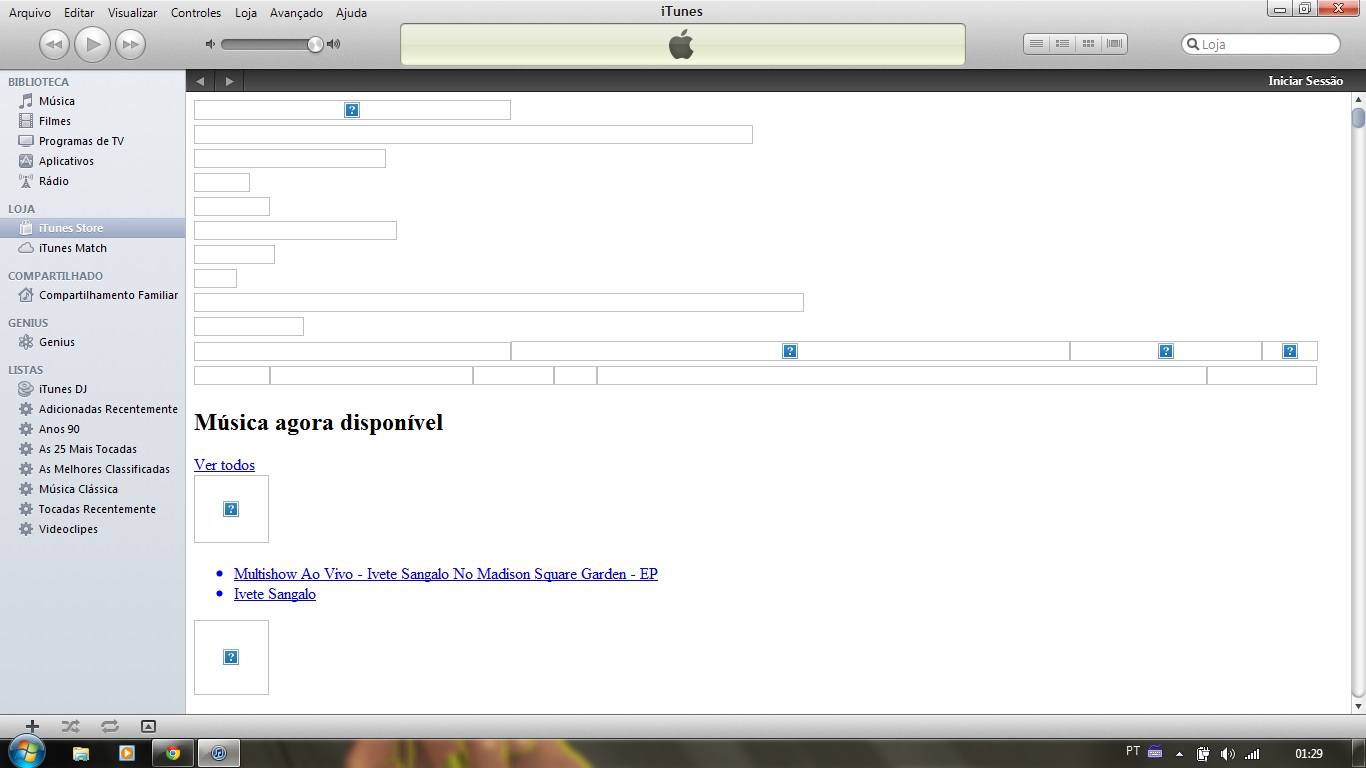Click the Play button

click(92, 44)
